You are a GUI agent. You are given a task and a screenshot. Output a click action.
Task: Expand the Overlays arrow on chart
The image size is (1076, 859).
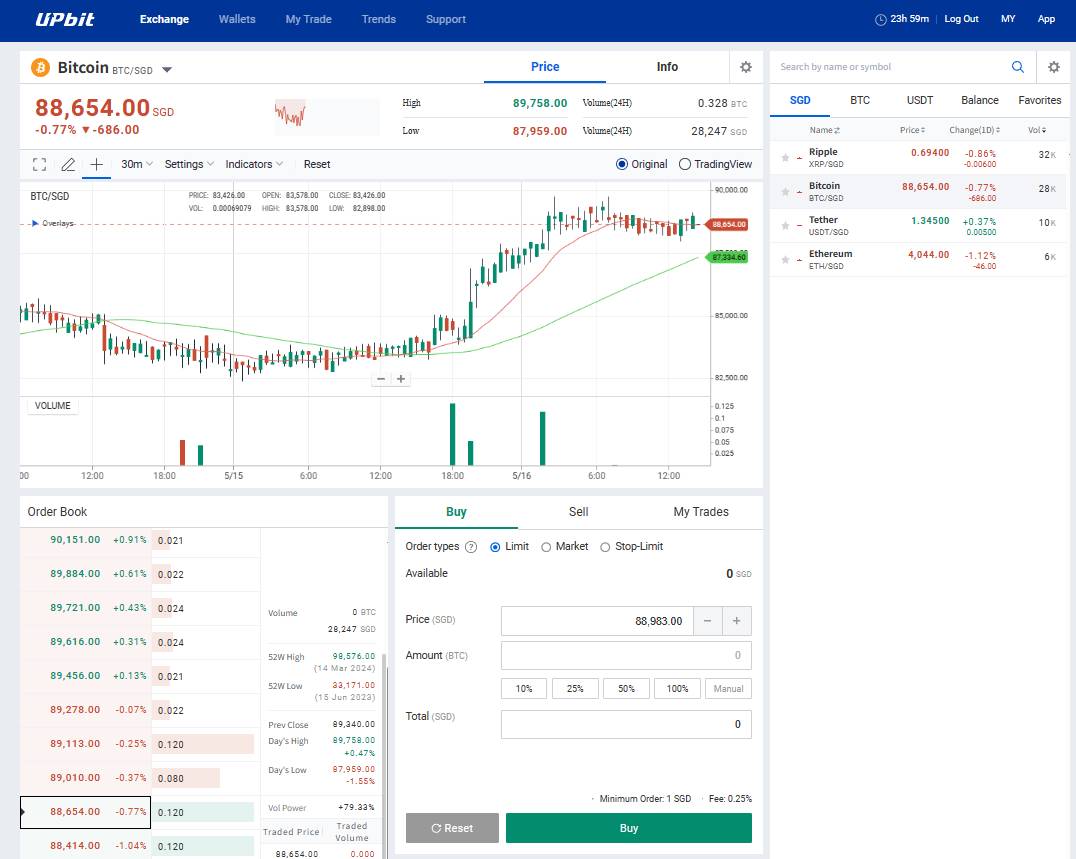pyautogui.click(x=35, y=223)
